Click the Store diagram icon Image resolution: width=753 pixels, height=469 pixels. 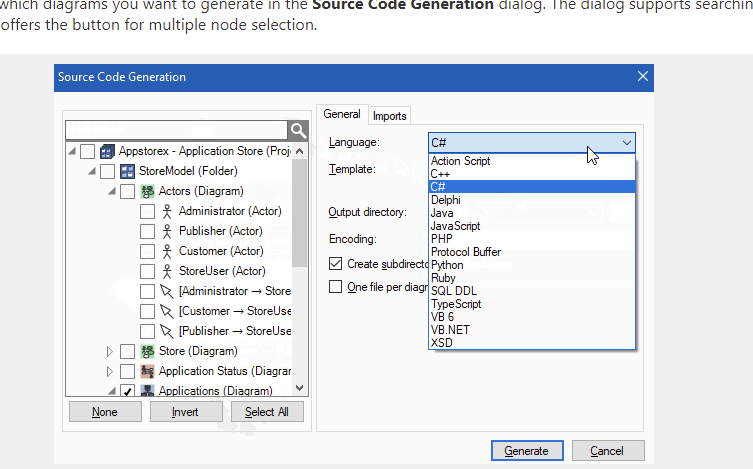147,351
